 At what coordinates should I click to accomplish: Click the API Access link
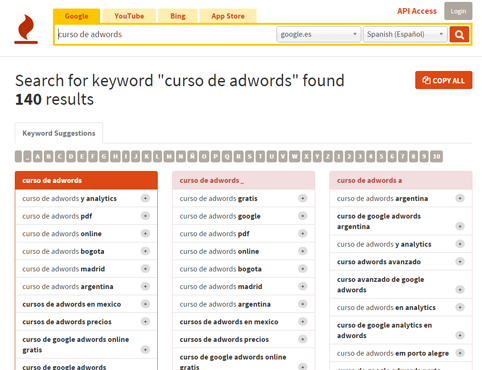point(417,11)
